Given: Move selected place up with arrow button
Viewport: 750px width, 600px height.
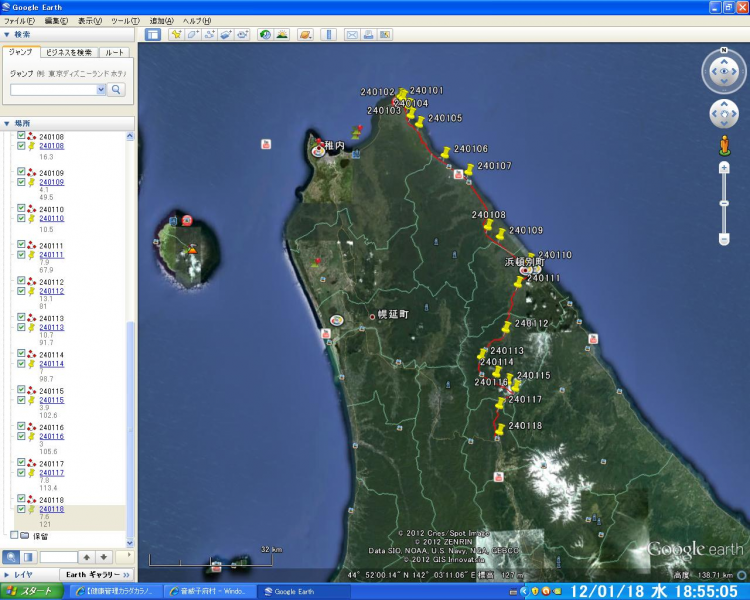Looking at the screenshot, I should [x=87, y=557].
